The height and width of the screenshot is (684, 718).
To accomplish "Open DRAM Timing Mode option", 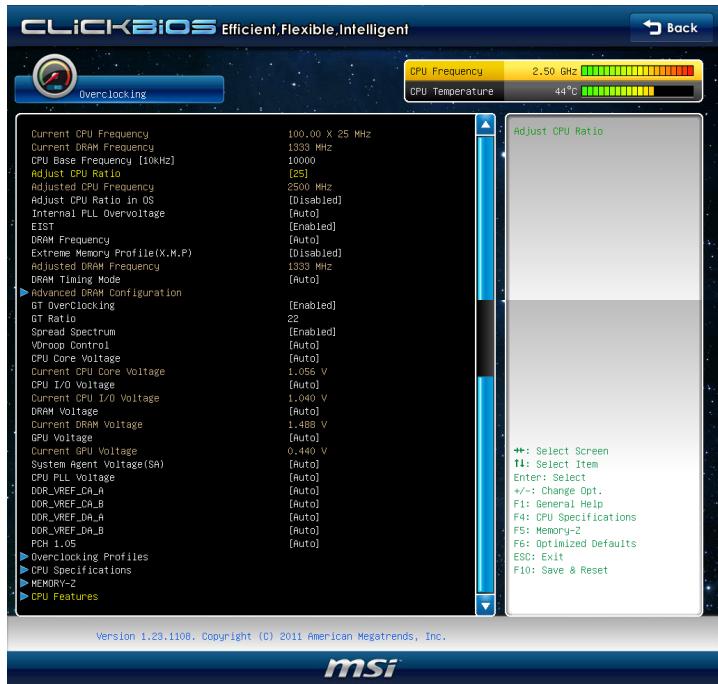I will coord(304,279).
